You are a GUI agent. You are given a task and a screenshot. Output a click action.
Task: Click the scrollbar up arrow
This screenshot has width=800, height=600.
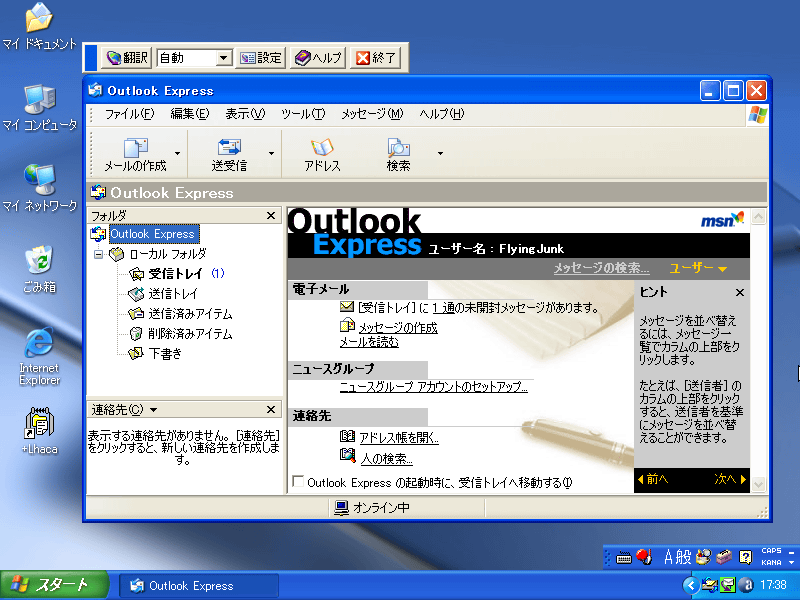(759, 216)
